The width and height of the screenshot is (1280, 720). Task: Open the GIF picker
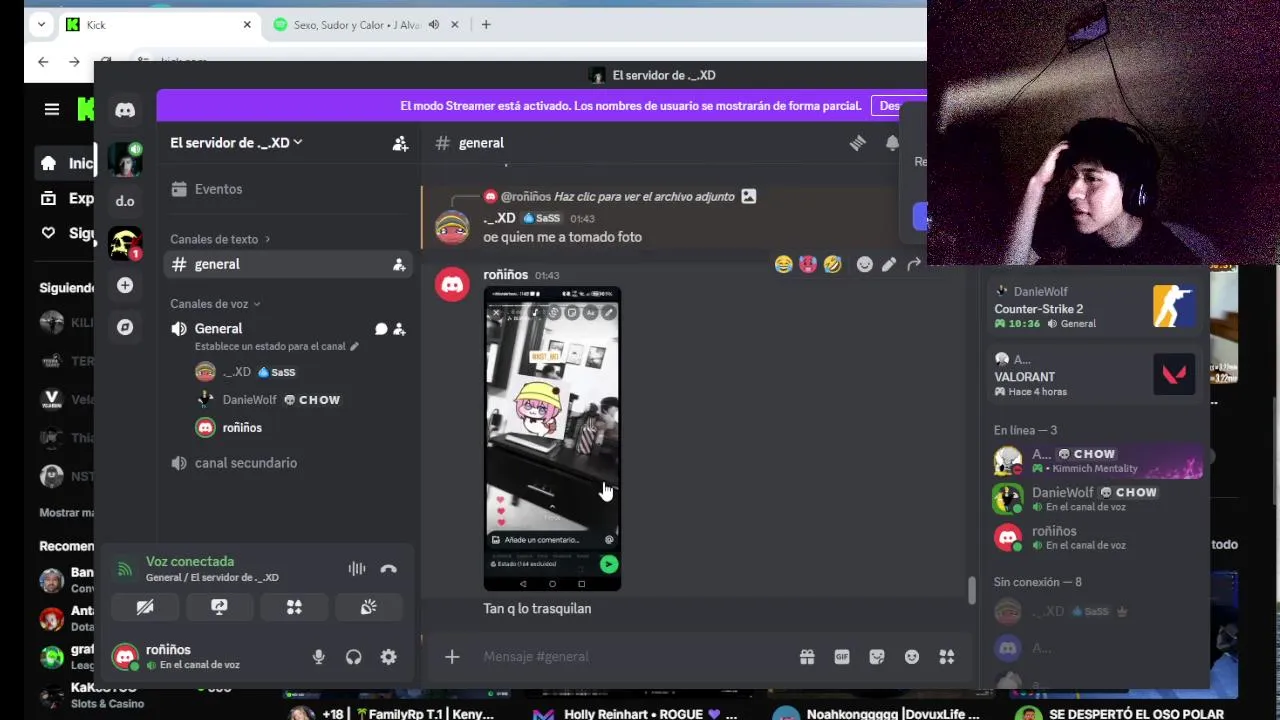click(x=842, y=657)
